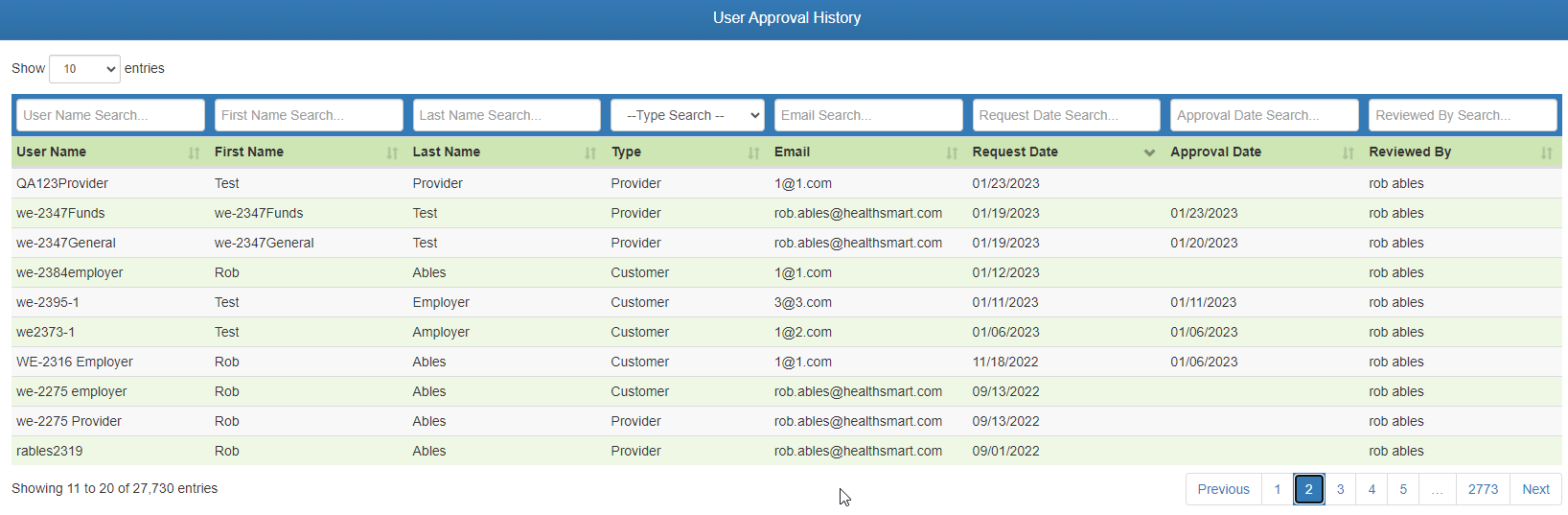The height and width of the screenshot is (515, 1568).
Task: Click the Approval Date sort icon
Action: (x=1348, y=152)
